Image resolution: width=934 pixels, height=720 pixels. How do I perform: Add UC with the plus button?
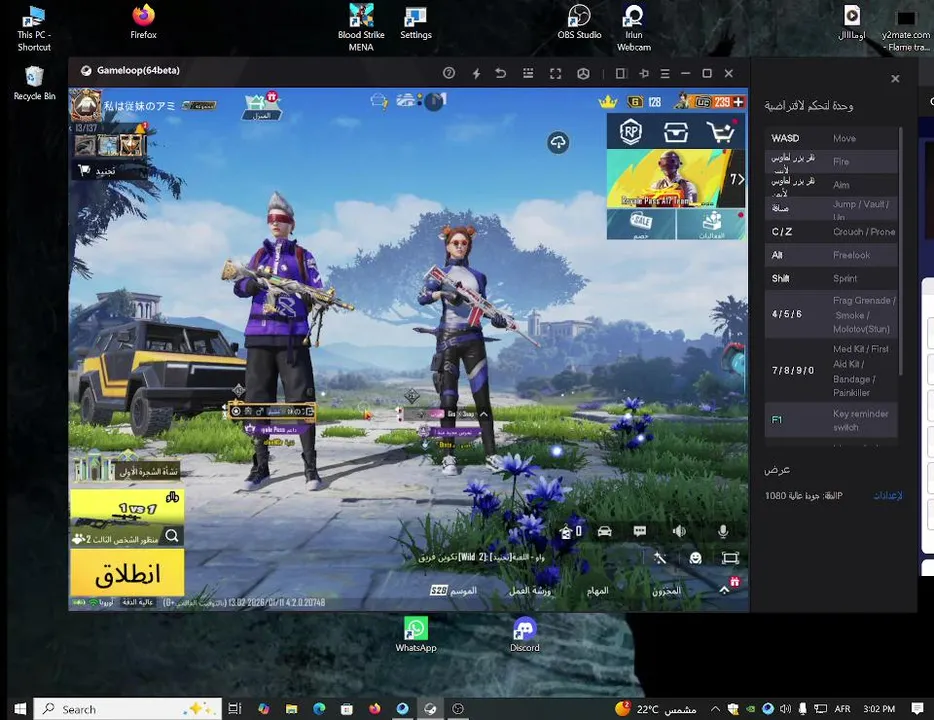click(x=739, y=102)
